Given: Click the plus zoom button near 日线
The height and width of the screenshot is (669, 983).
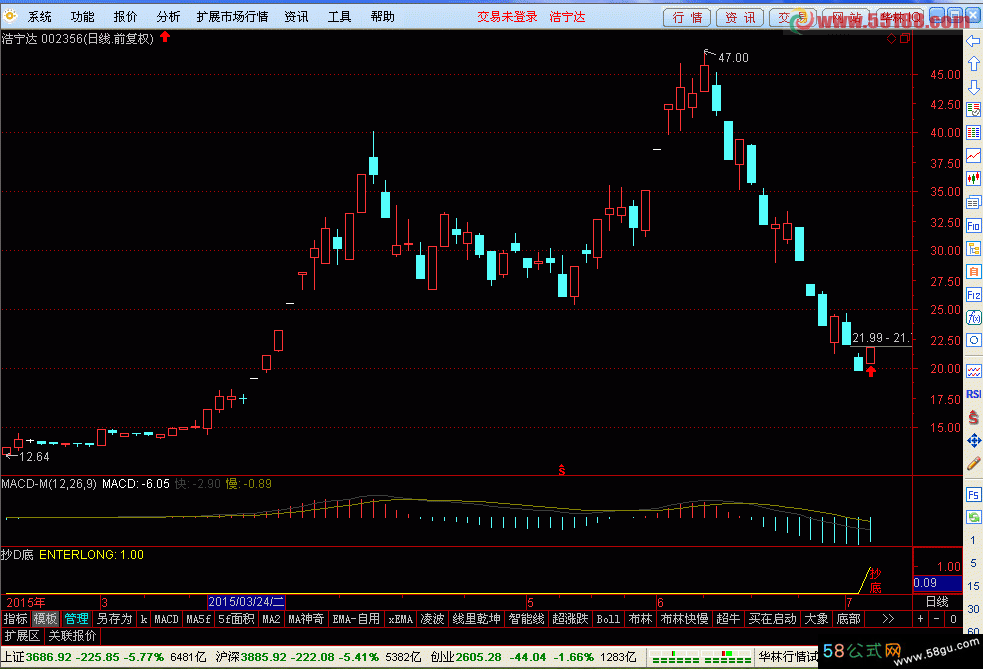Looking at the screenshot, I should 920,619.
